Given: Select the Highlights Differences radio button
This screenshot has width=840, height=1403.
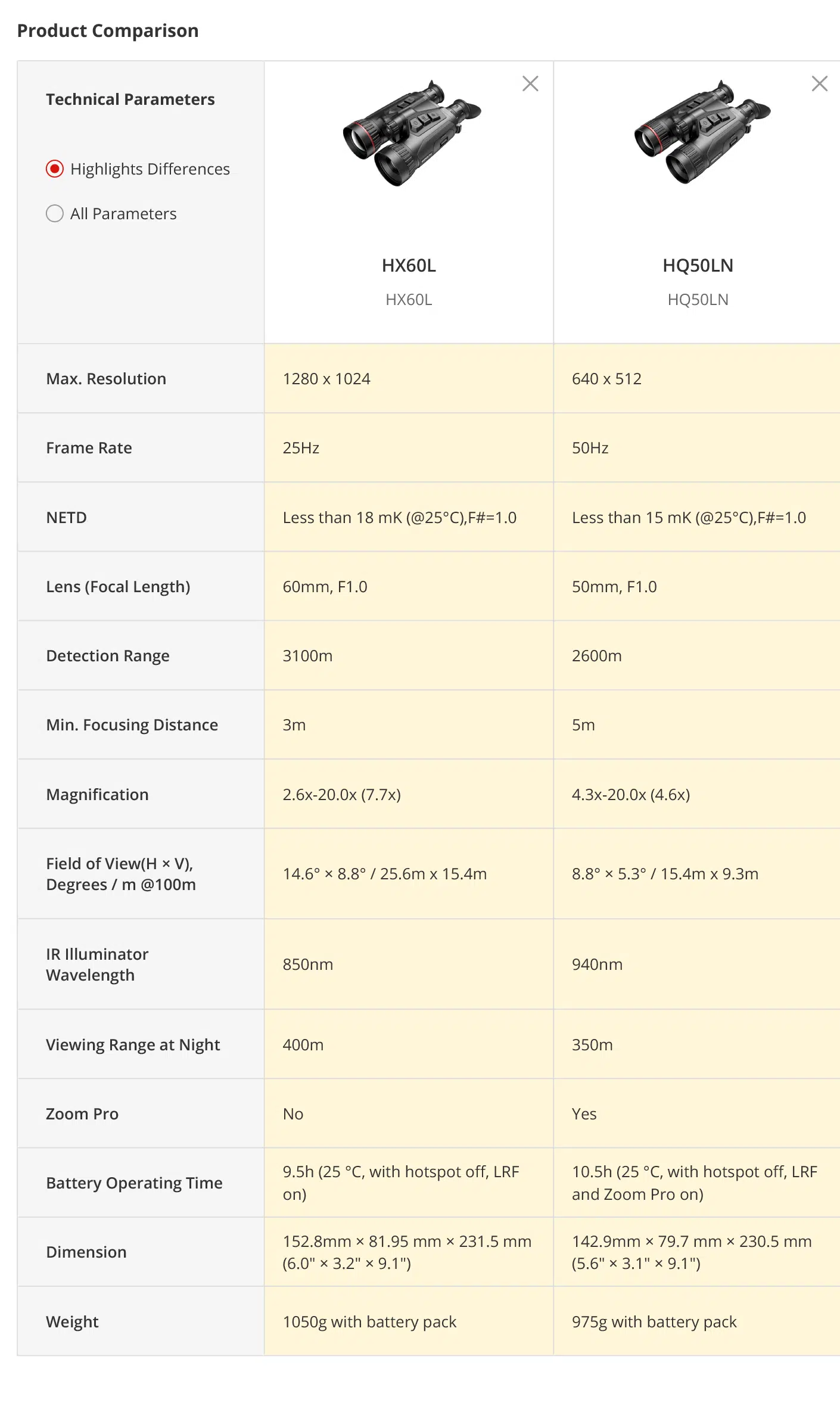Looking at the screenshot, I should [x=55, y=169].
